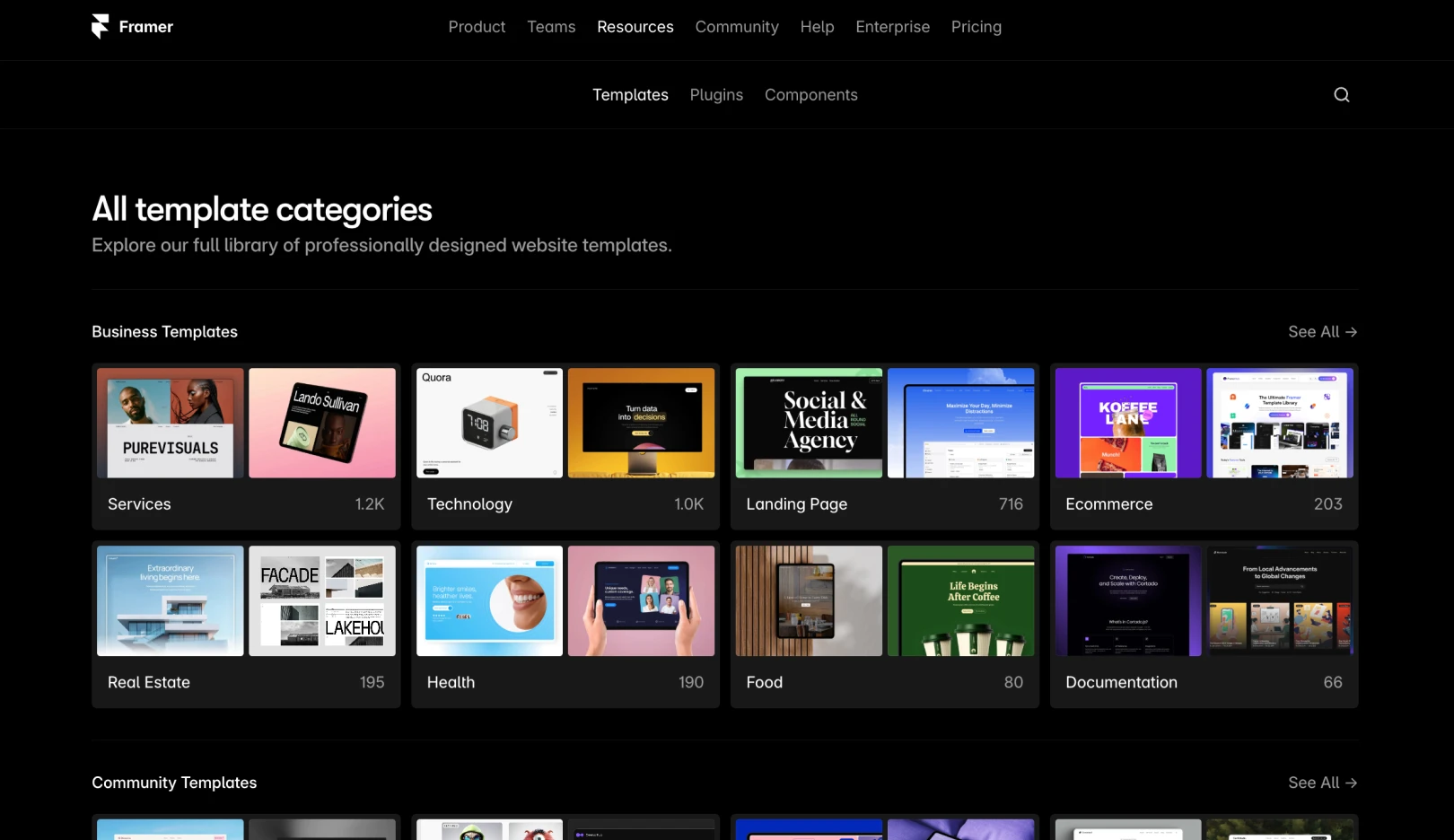The image size is (1454, 840).
Task: Click the 'All template categories' heading
Action: pos(262,210)
